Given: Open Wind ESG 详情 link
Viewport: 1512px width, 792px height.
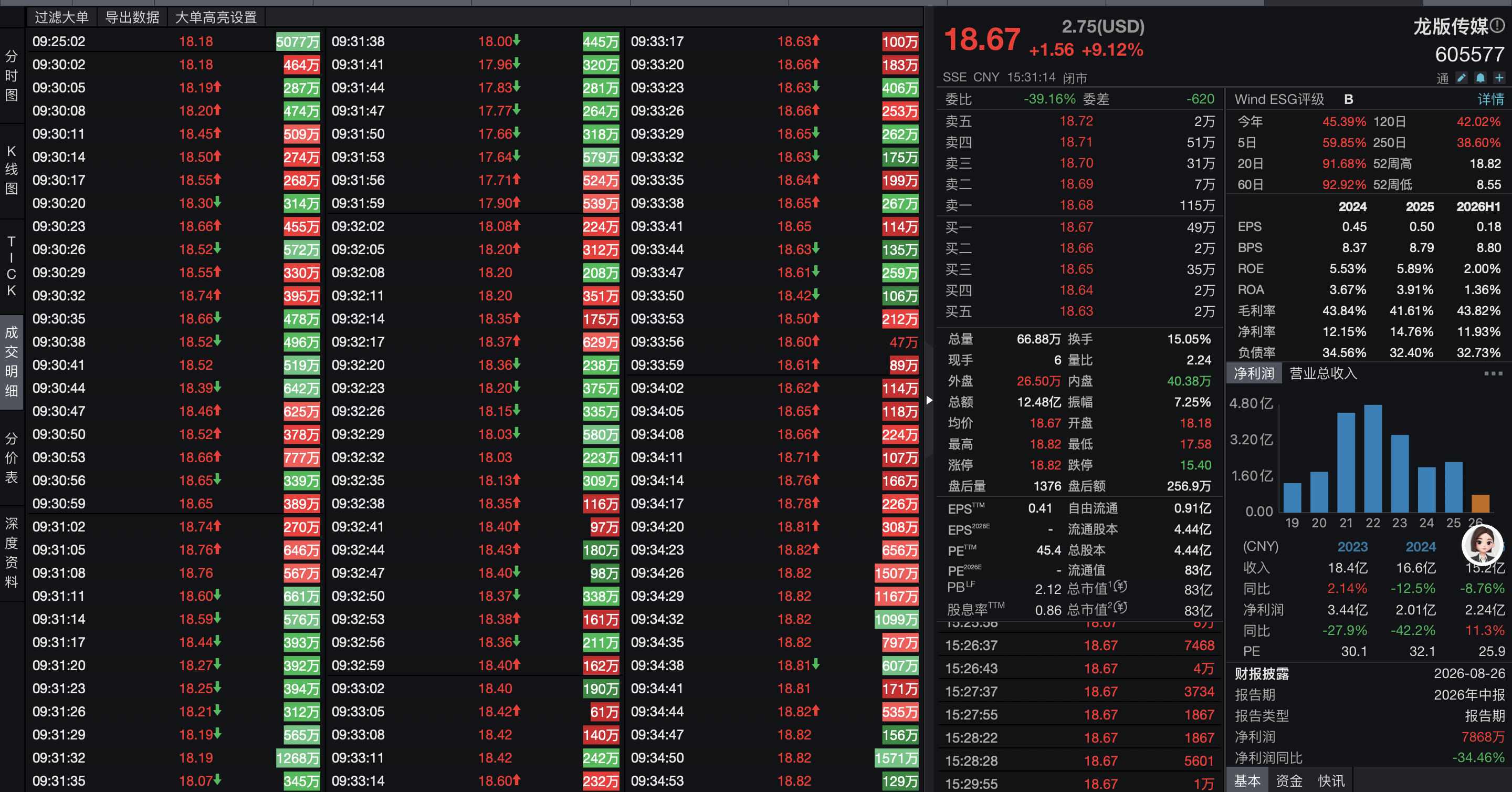Looking at the screenshot, I should click(x=1490, y=99).
